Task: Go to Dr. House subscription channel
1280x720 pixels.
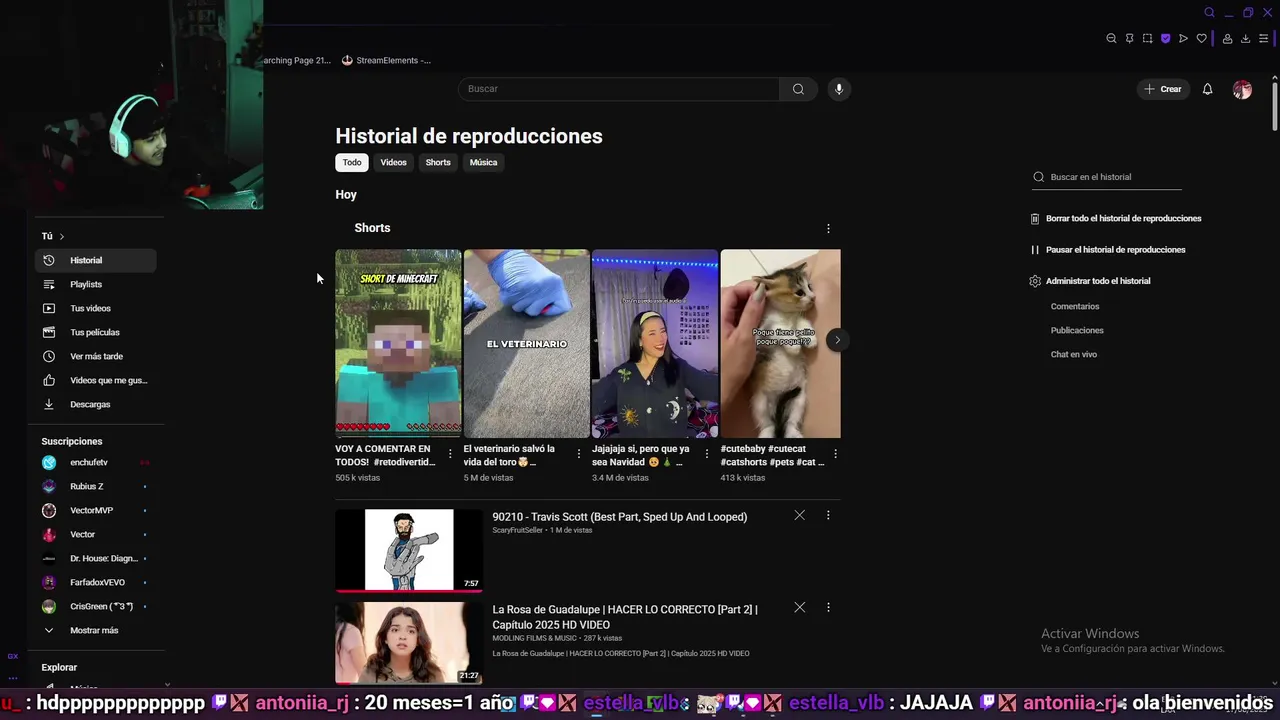Action: tap(95, 558)
